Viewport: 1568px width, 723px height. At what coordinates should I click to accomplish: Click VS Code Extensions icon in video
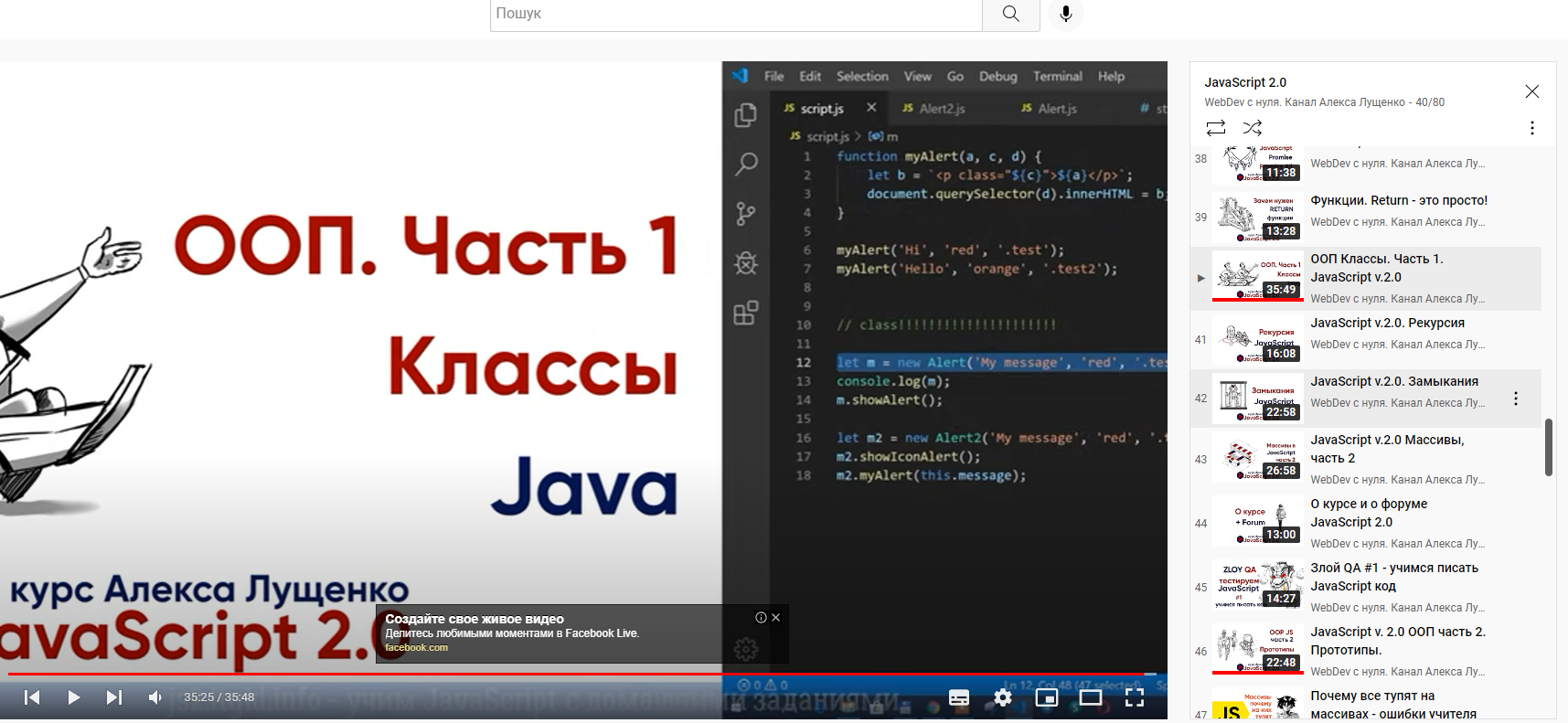tap(746, 313)
